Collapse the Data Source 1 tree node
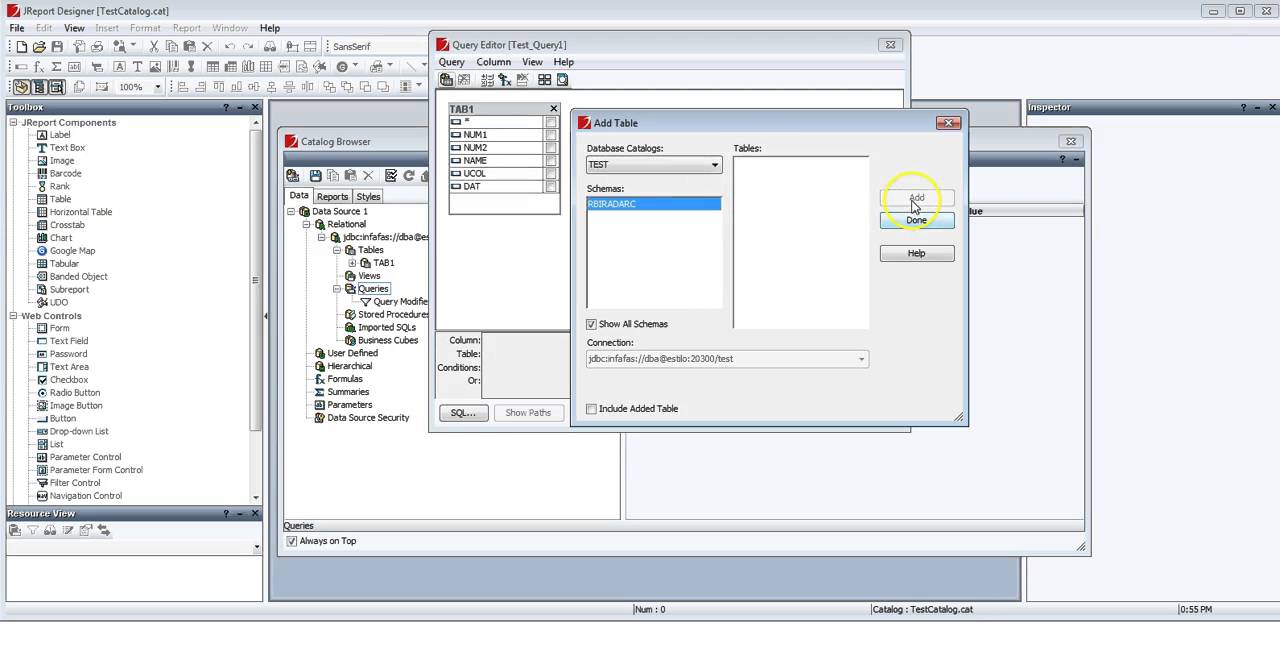Screen dimensions: 1280x648 [292, 212]
